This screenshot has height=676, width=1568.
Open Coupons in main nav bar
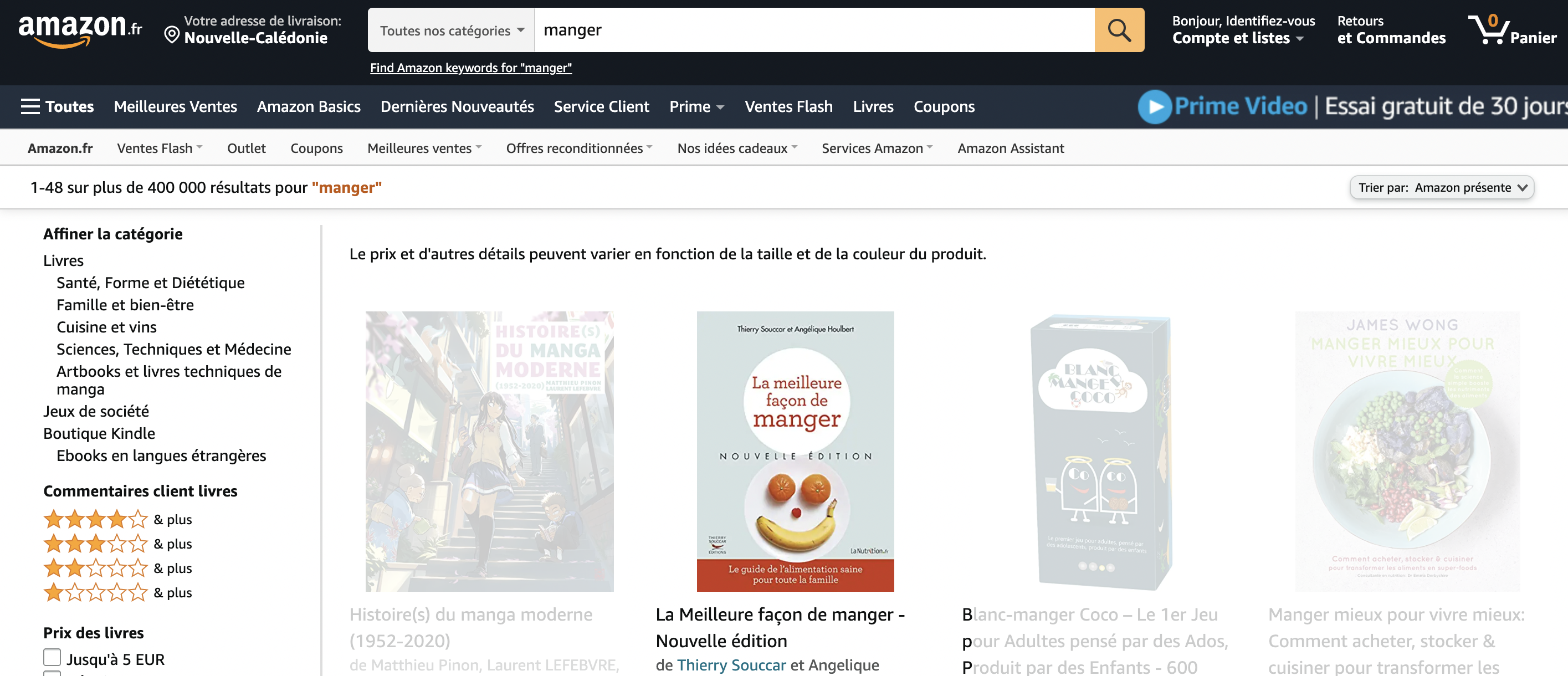[x=944, y=106]
